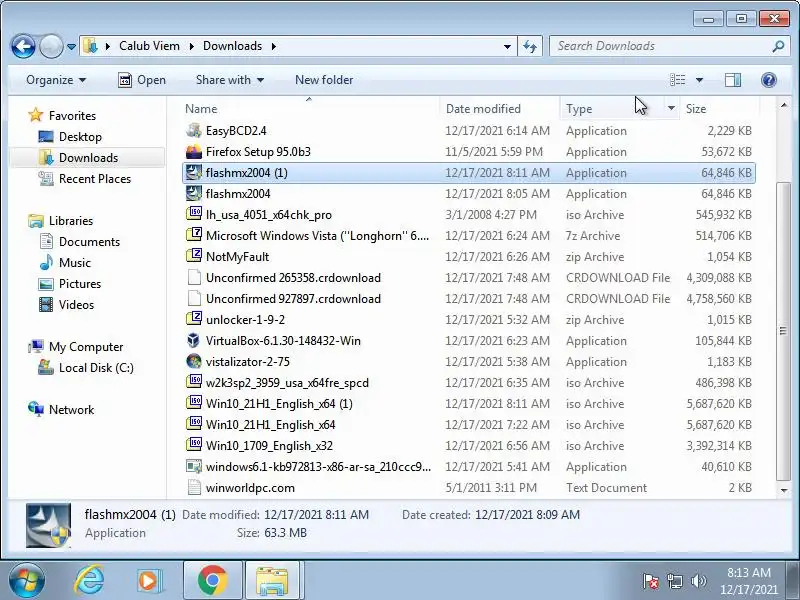Select My Computer in navigation pane

(x=86, y=347)
